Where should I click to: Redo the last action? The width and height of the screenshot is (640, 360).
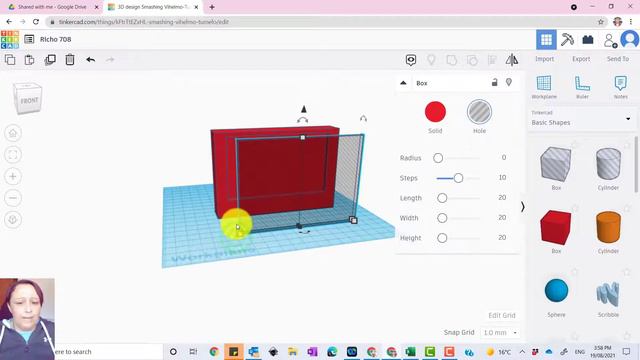coord(110,60)
